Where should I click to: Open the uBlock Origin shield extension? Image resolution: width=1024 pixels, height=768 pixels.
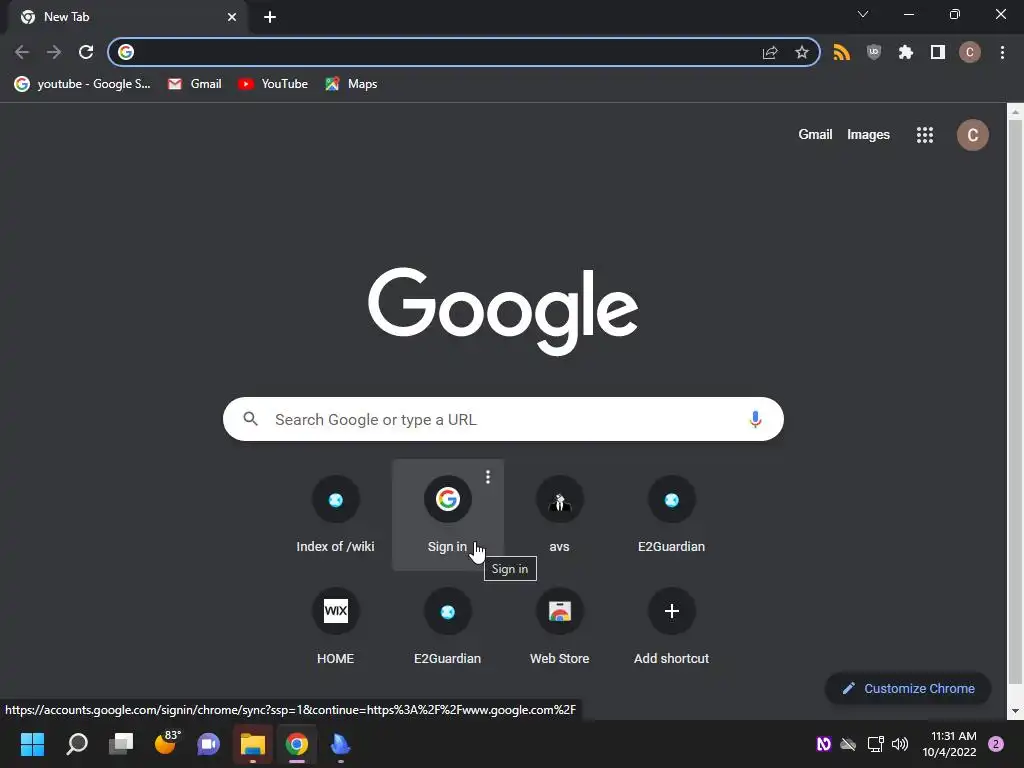[x=874, y=52]
